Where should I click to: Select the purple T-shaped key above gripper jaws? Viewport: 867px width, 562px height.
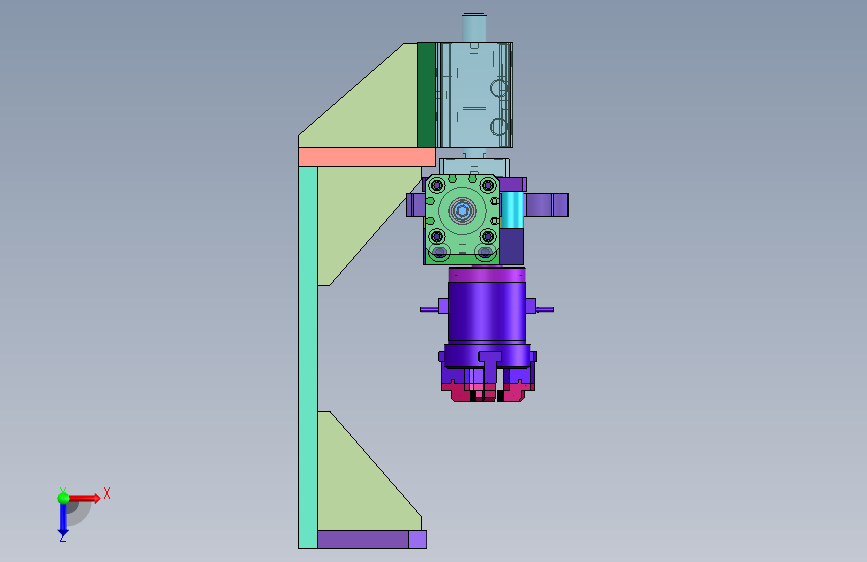[490, 366]
